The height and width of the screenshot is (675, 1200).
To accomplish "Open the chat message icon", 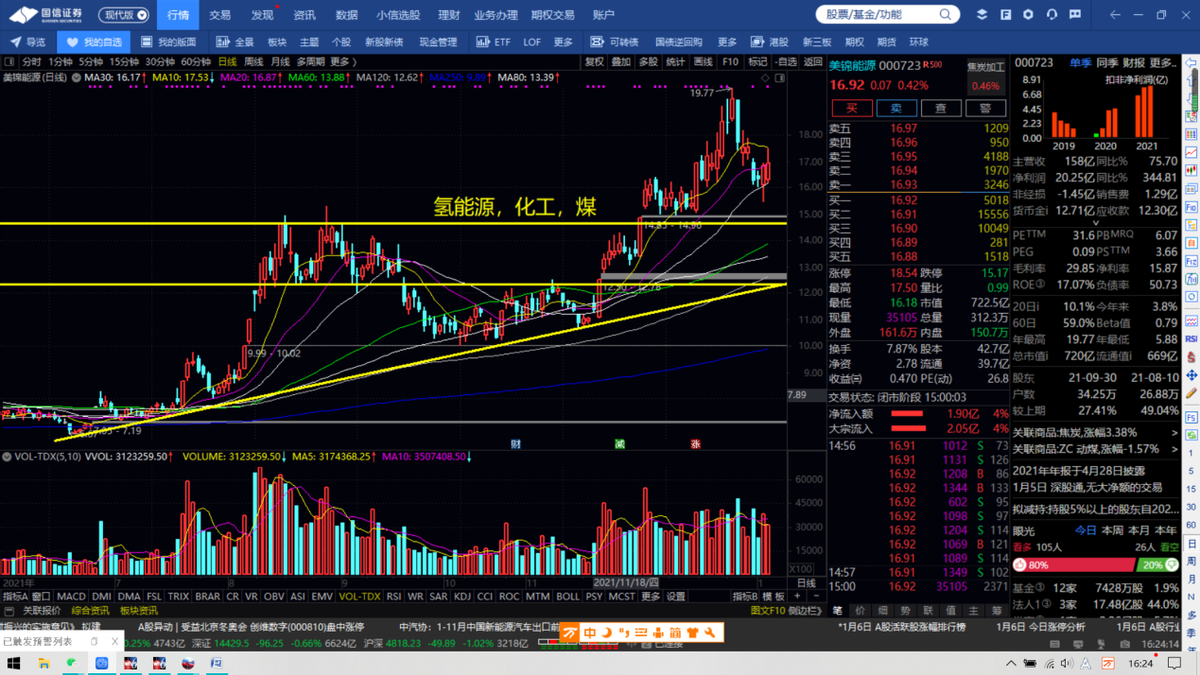I will pos(1076,15).
